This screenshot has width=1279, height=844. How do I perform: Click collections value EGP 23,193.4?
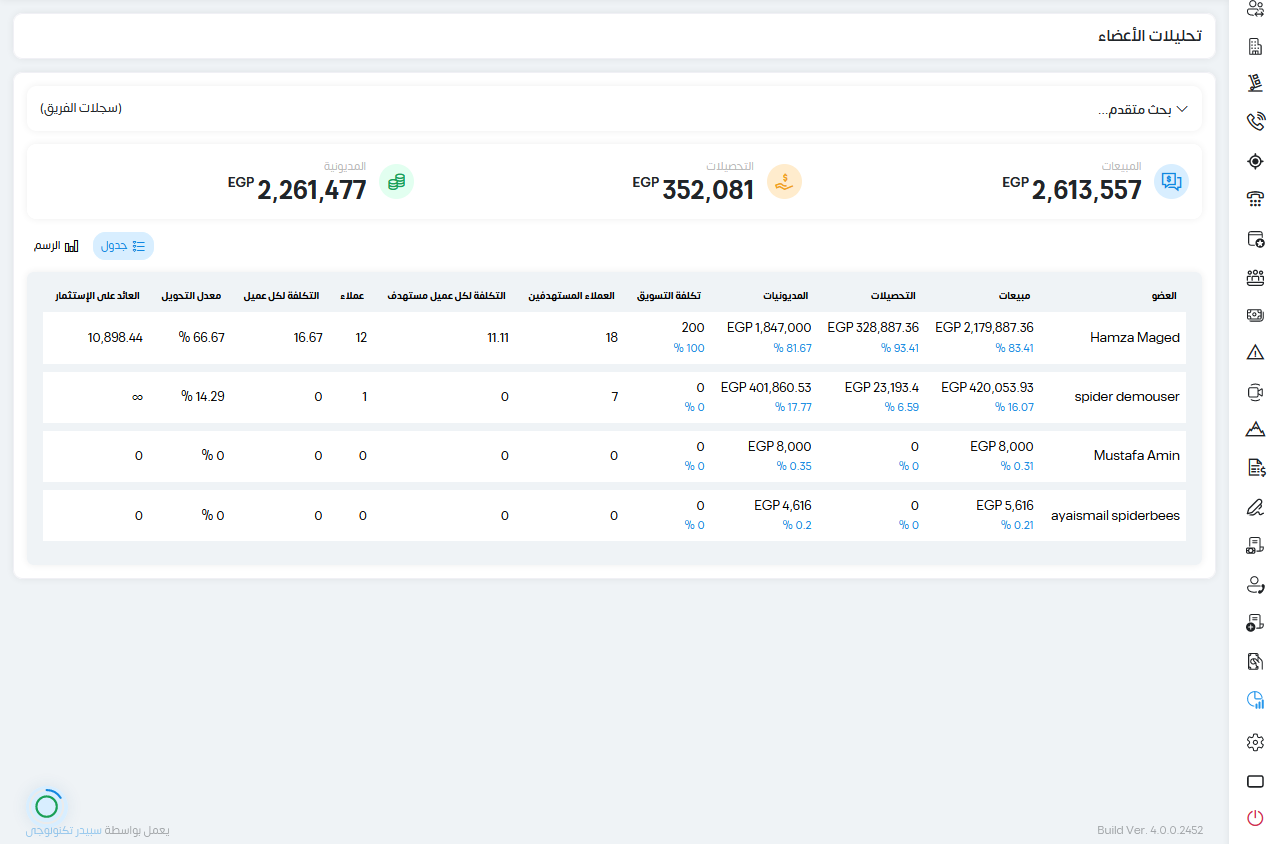[882, 387]
